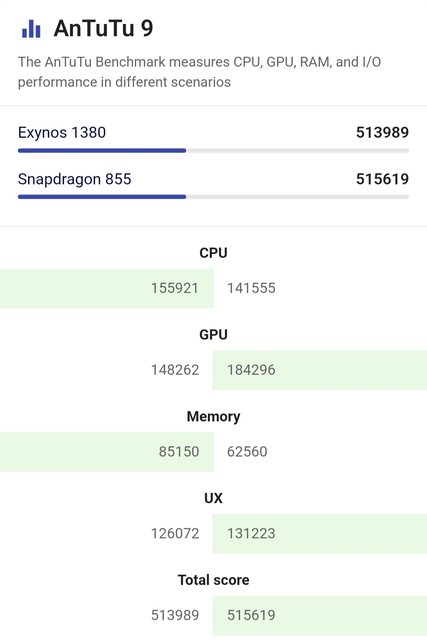Select the CPU score 141555
Screen dimensions: 427x640
(251, 288)
